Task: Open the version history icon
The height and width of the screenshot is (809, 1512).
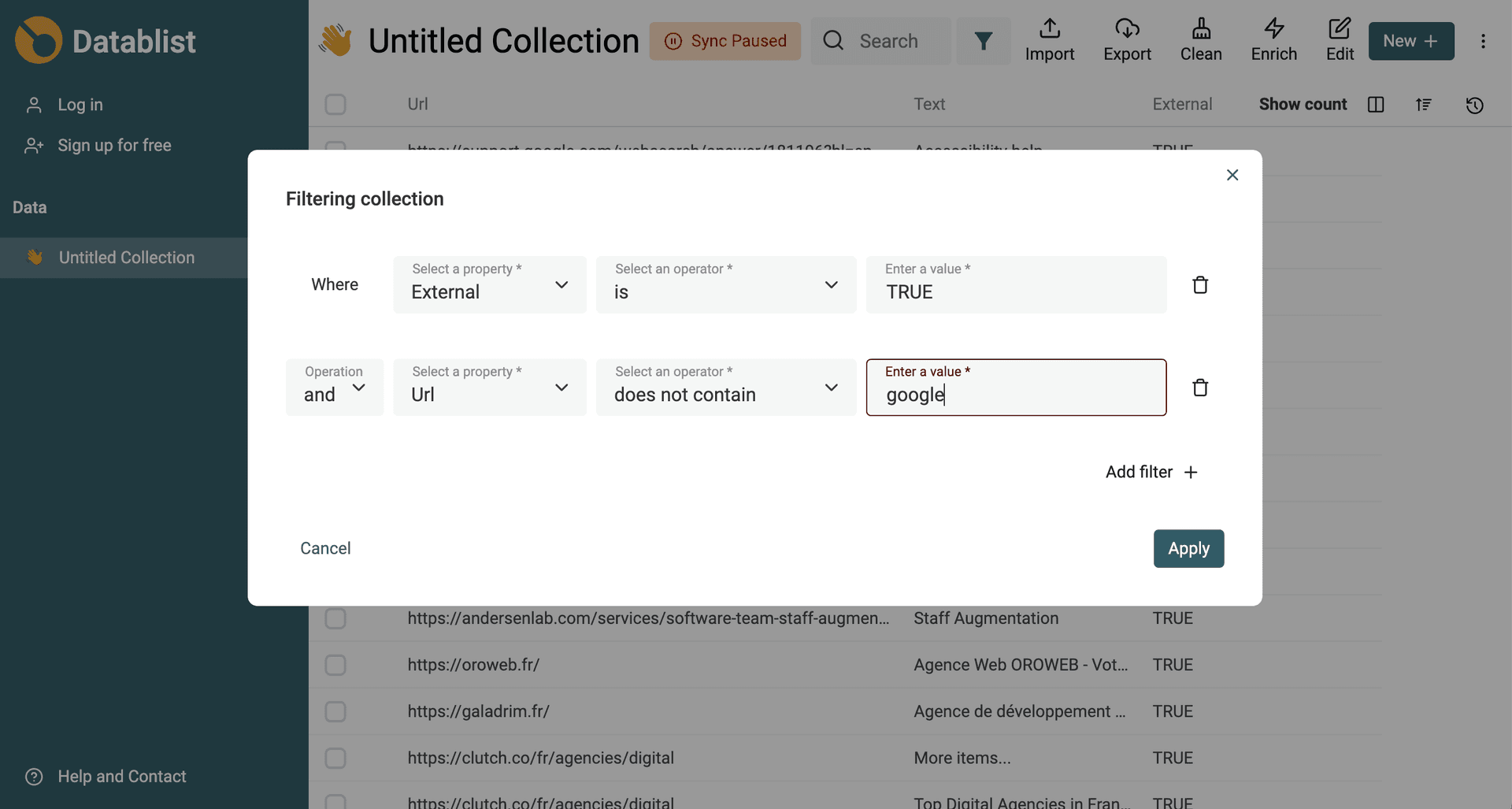Action: 1474,105
